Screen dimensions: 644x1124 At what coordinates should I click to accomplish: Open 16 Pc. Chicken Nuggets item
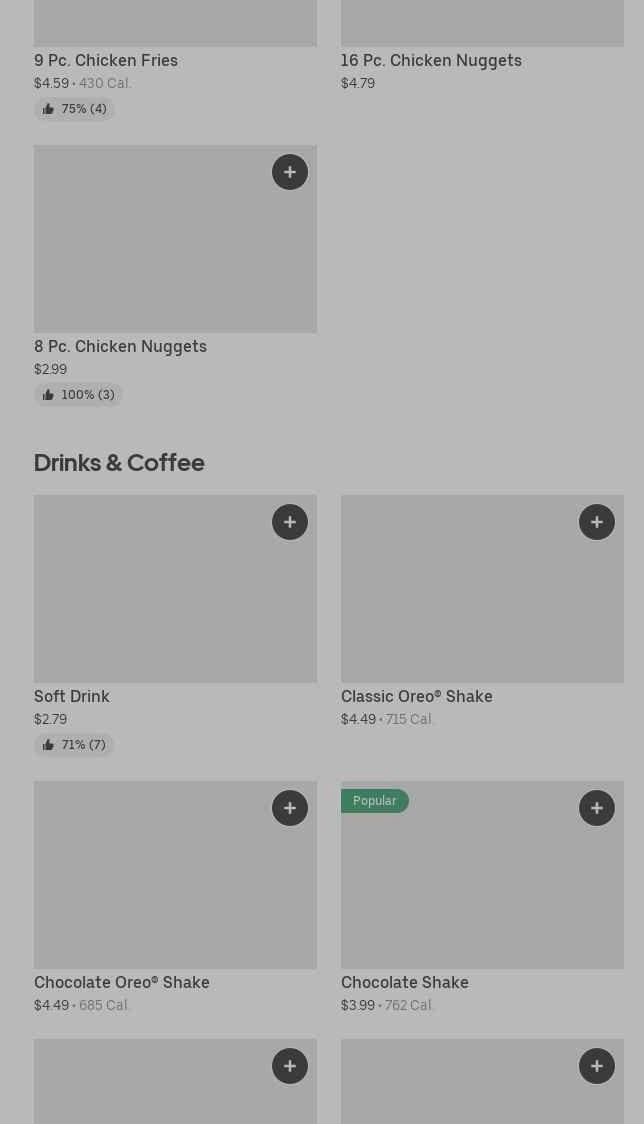(431, 60)
